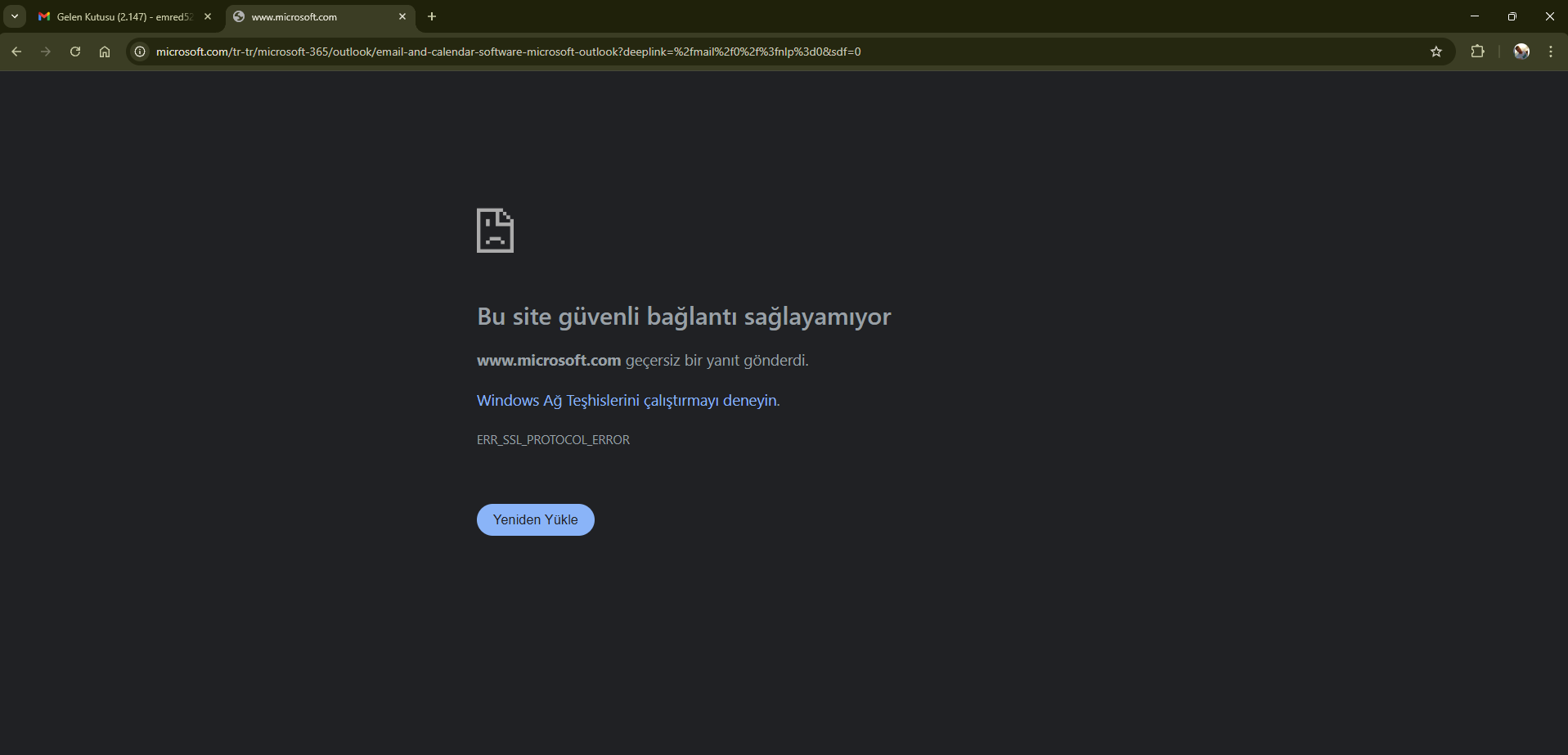Open Chrome three-dot menu
The height and width of the screenshot is (755, 1568).
tap(1551, 52)
